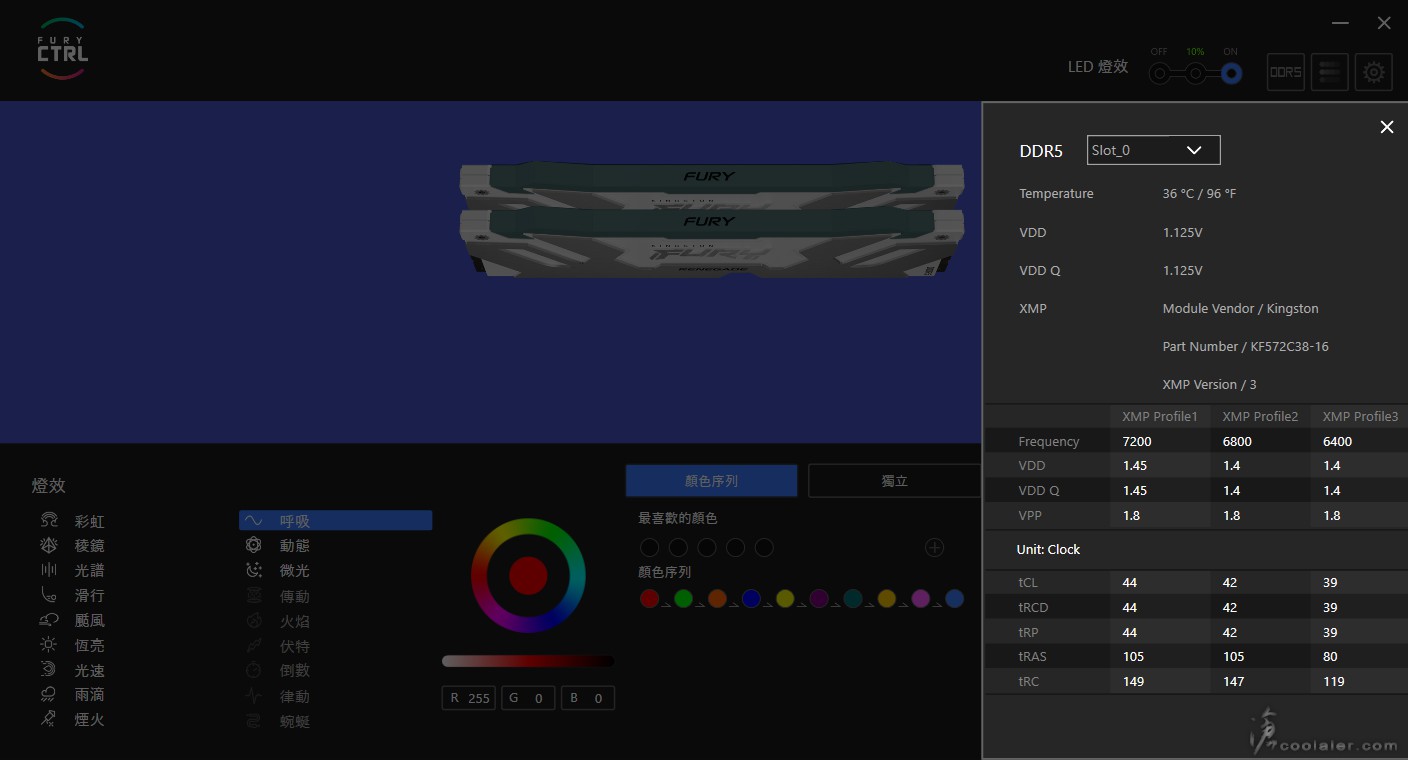
Task: Pick the 光譜 spectrum lighting effect
Action: click(72, 570)
